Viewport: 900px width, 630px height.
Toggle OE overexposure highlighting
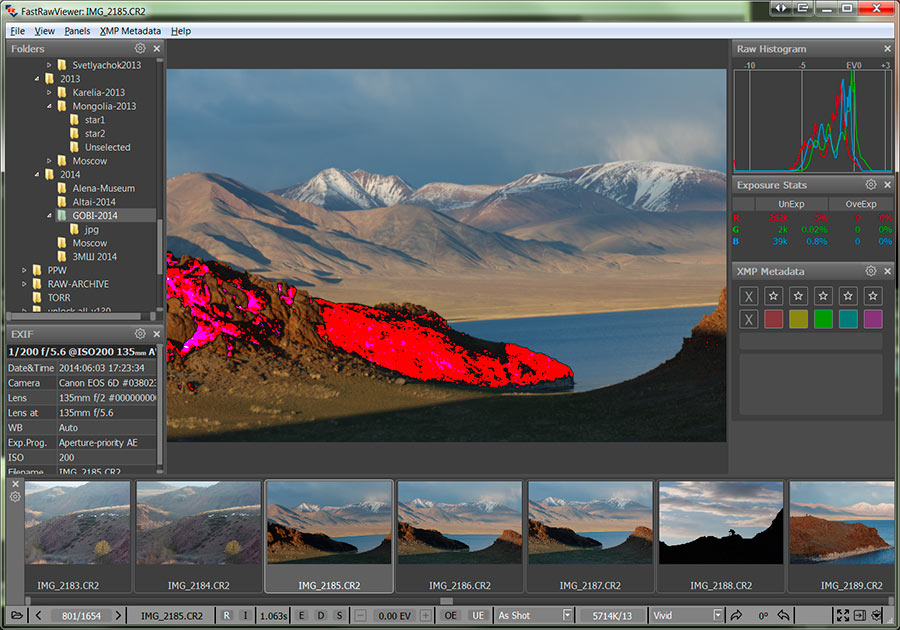point(451,615)
